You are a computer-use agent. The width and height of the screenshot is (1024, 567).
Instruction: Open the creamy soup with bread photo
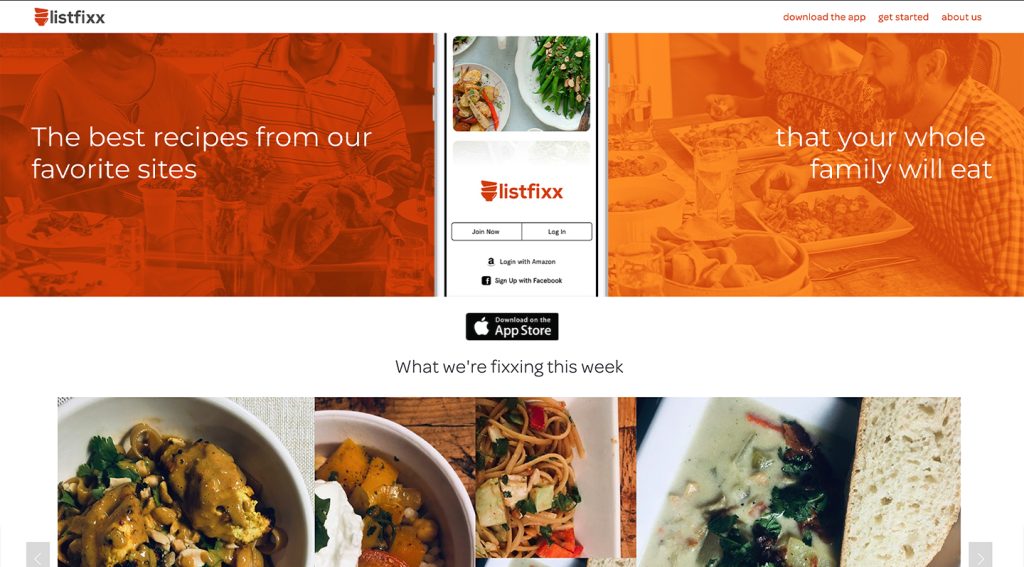[799, 482]
